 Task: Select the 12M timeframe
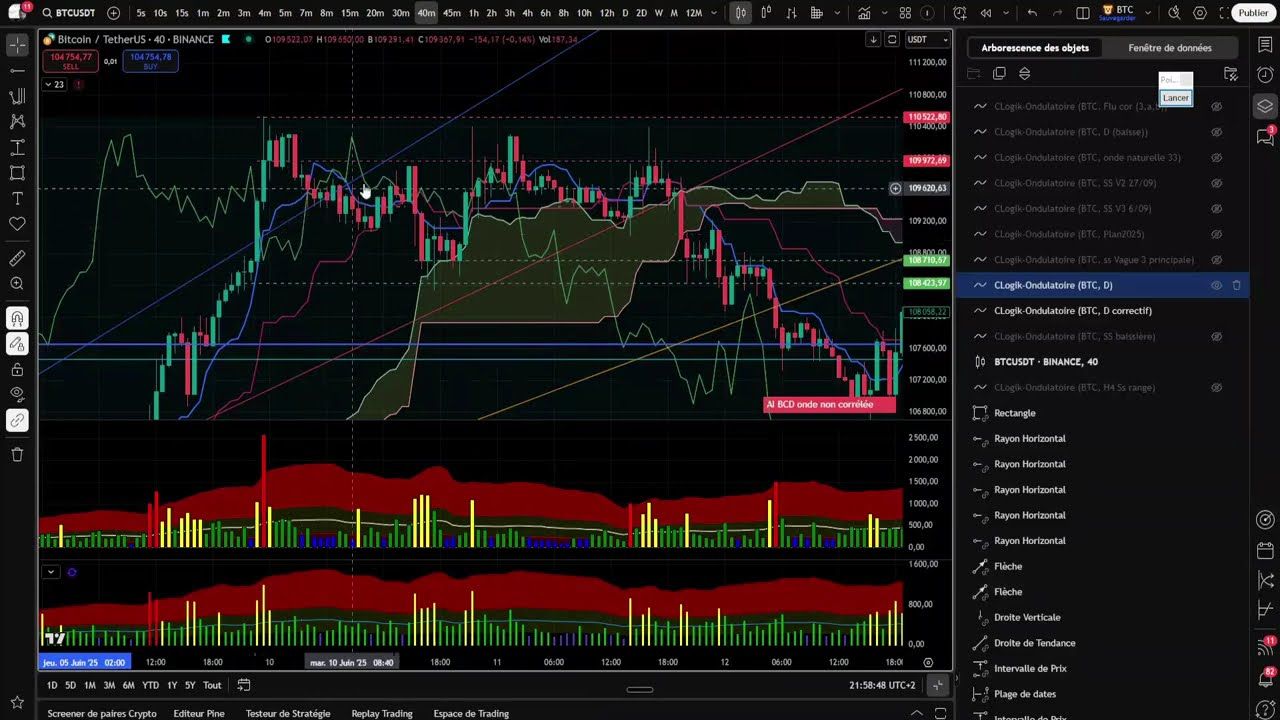(693, 13)
